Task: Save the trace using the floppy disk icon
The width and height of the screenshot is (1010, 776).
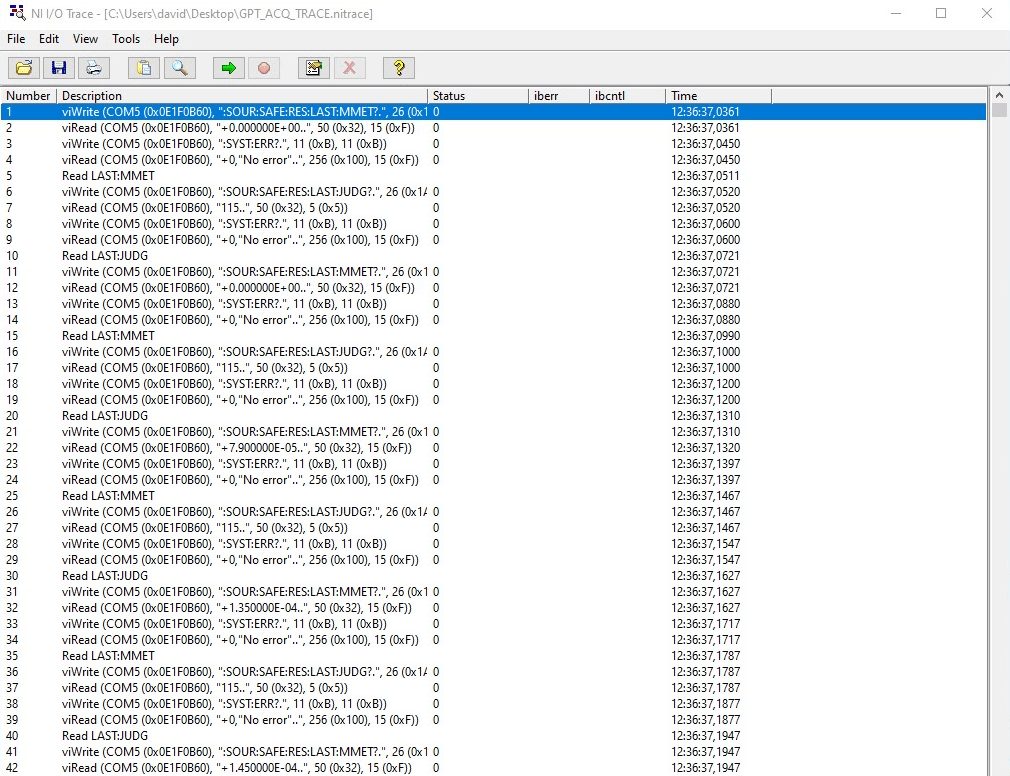Action: (59, 68)
